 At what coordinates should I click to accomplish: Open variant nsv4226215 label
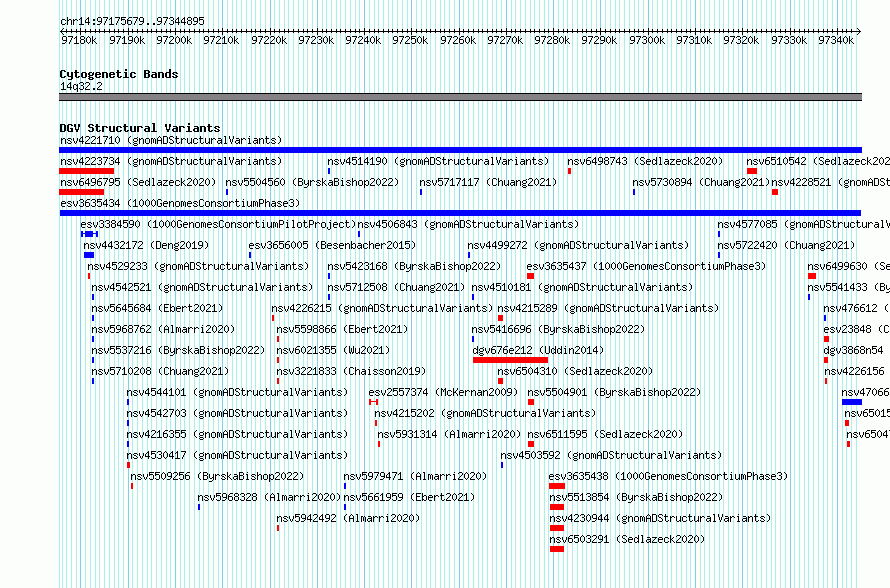click(382, 308)
